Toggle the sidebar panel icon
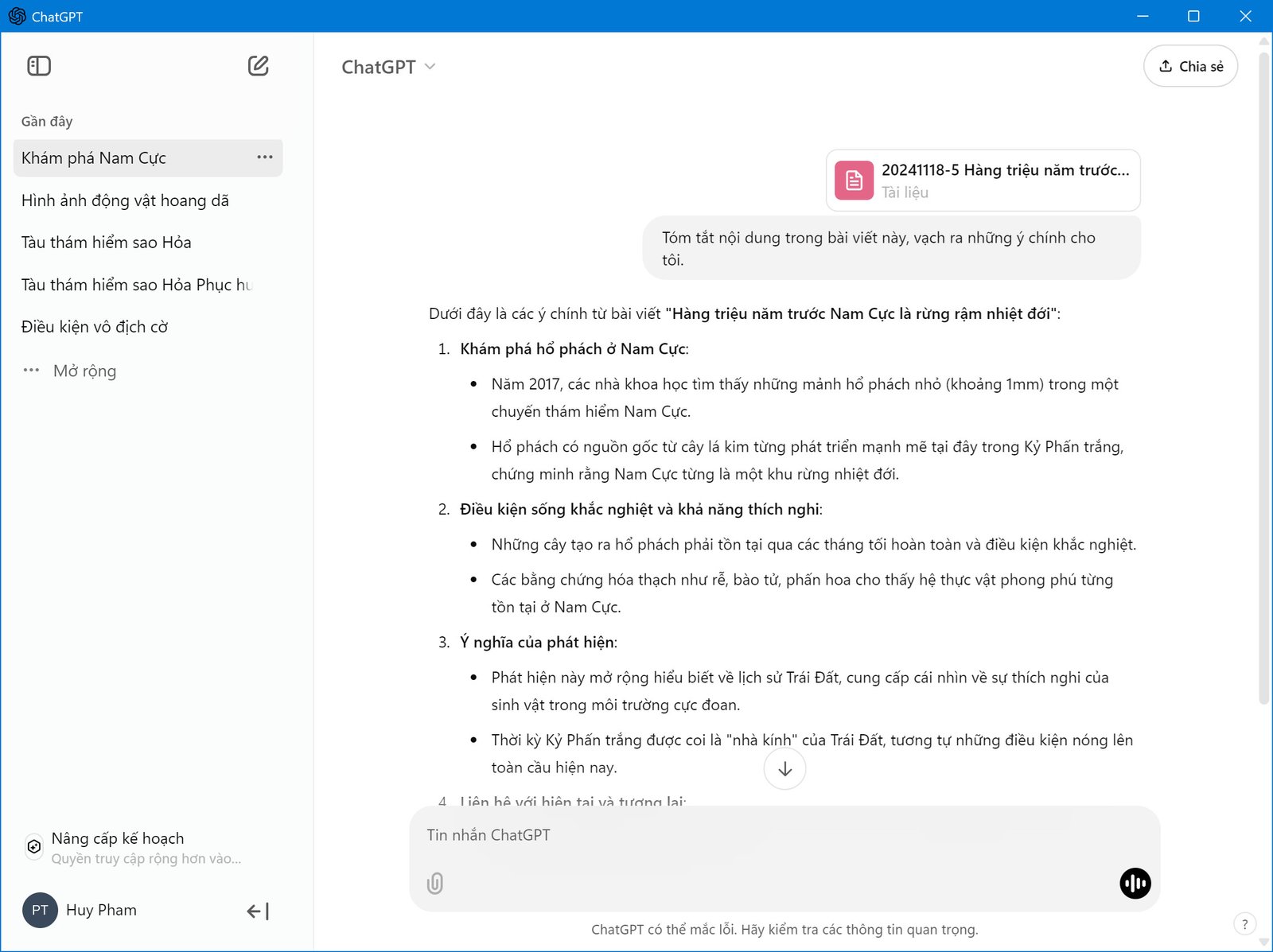 (39, 66)
